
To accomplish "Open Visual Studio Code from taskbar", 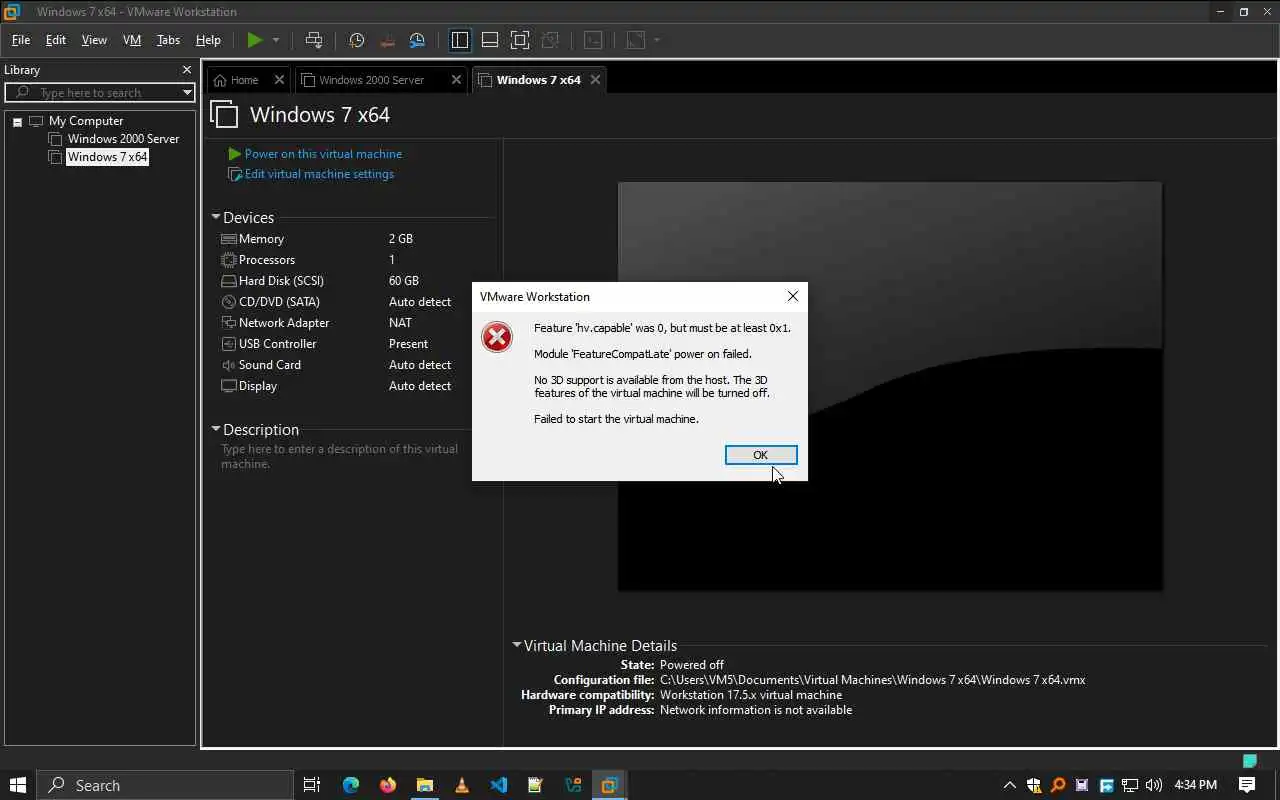I will pyautogui.click(x=499, y=785).
